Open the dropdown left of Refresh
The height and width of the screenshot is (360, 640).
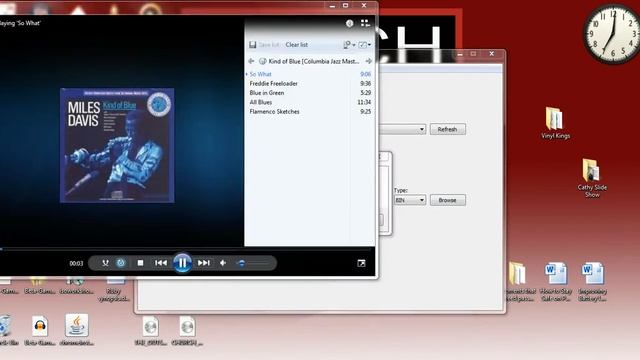click(x=402, y=129)
